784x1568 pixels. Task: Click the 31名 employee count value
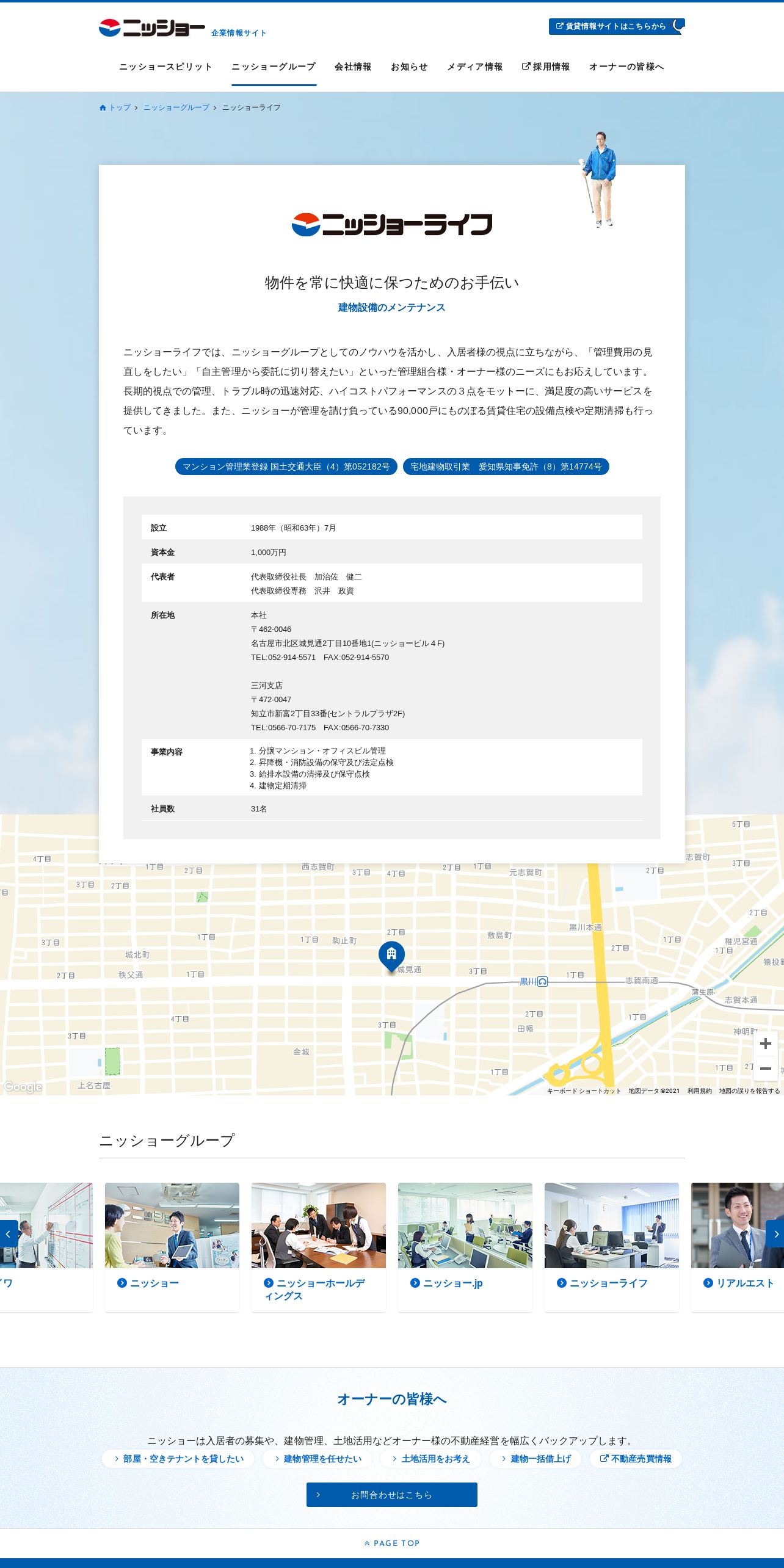[259, 809]
